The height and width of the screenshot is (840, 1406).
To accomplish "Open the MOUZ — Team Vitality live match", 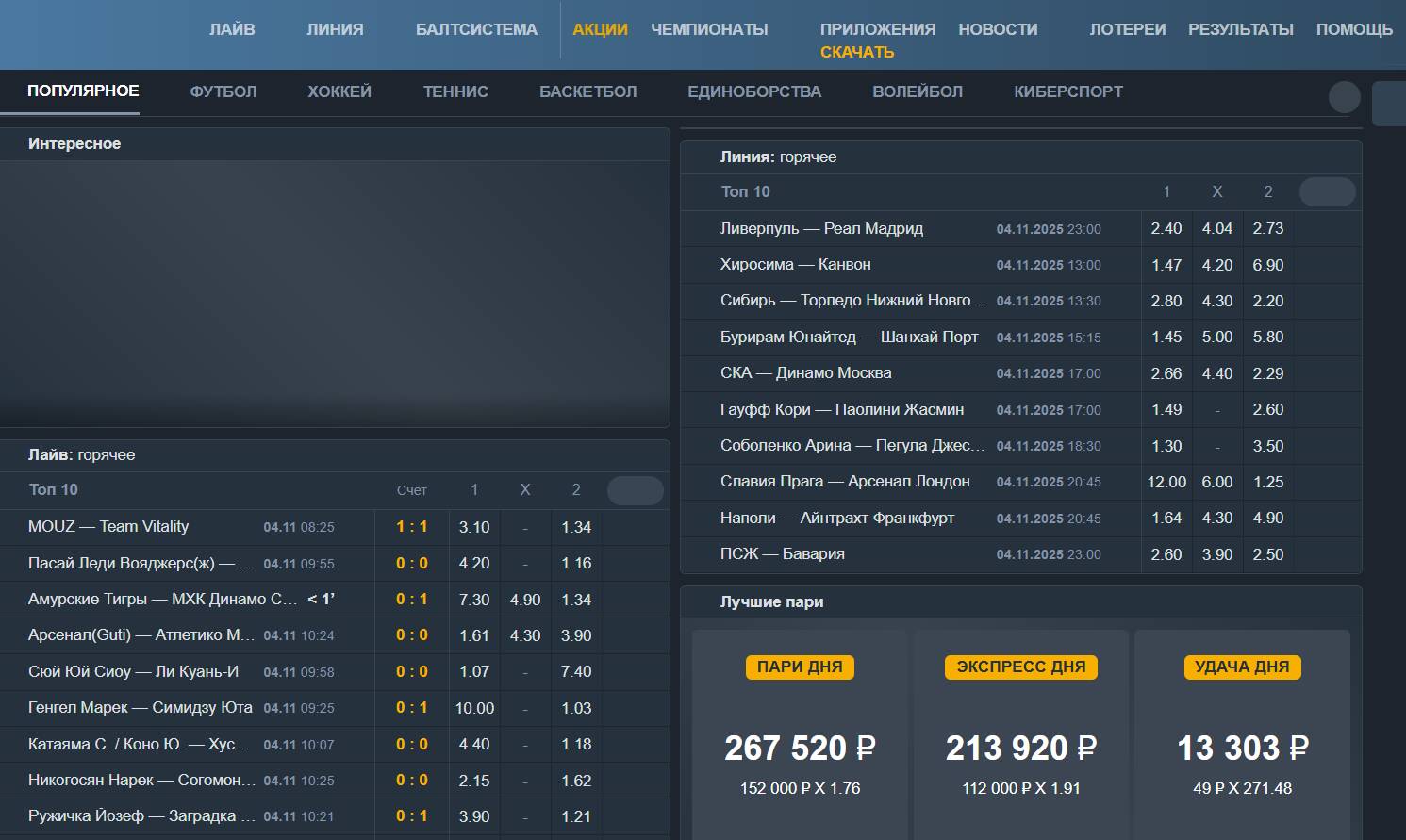I will 108,526.
